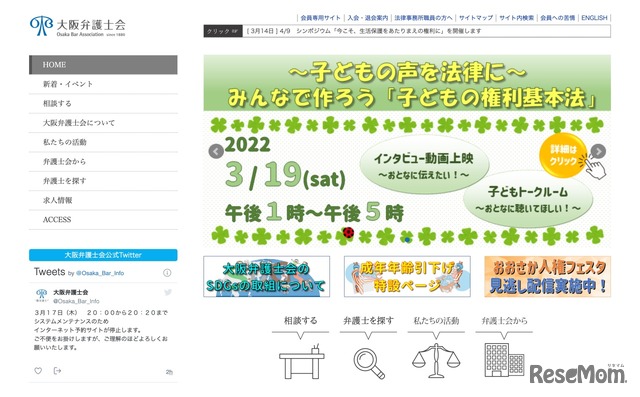
Task: Open 会員専用サイト top link
Action: pos(320,18)
